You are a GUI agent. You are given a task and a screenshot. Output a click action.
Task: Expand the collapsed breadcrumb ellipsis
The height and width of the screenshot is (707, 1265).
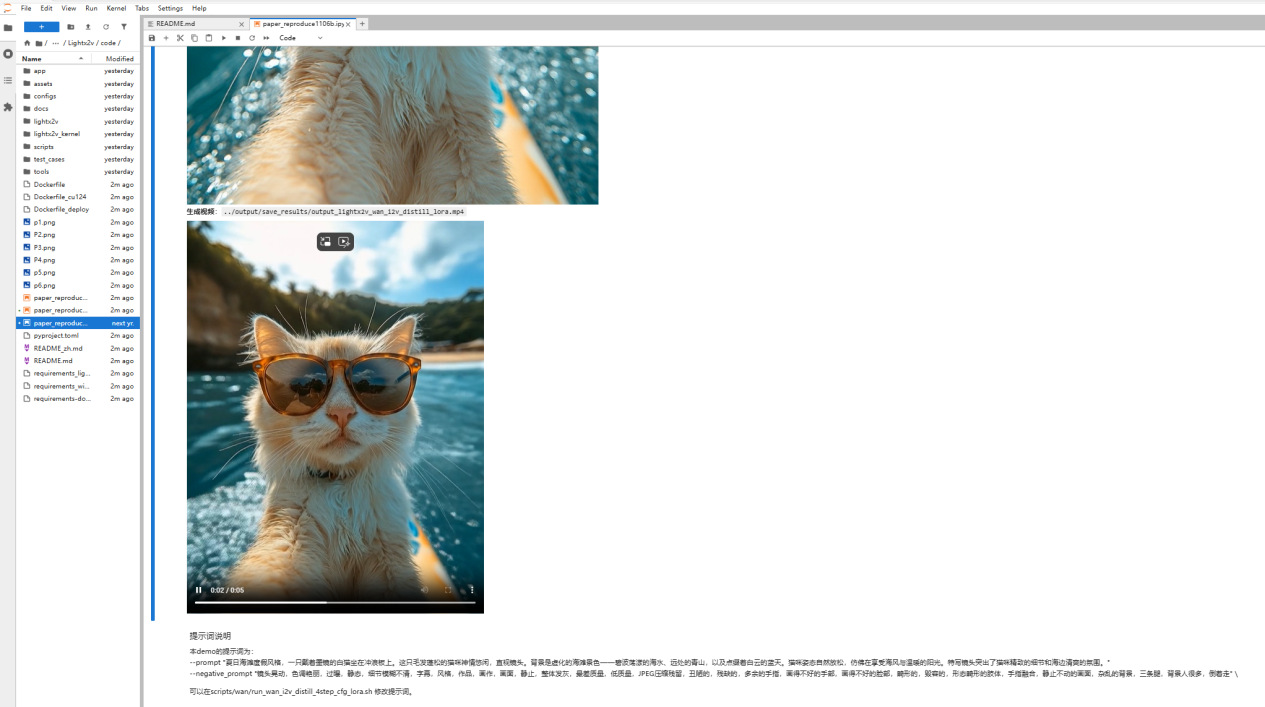coord(56,43)
